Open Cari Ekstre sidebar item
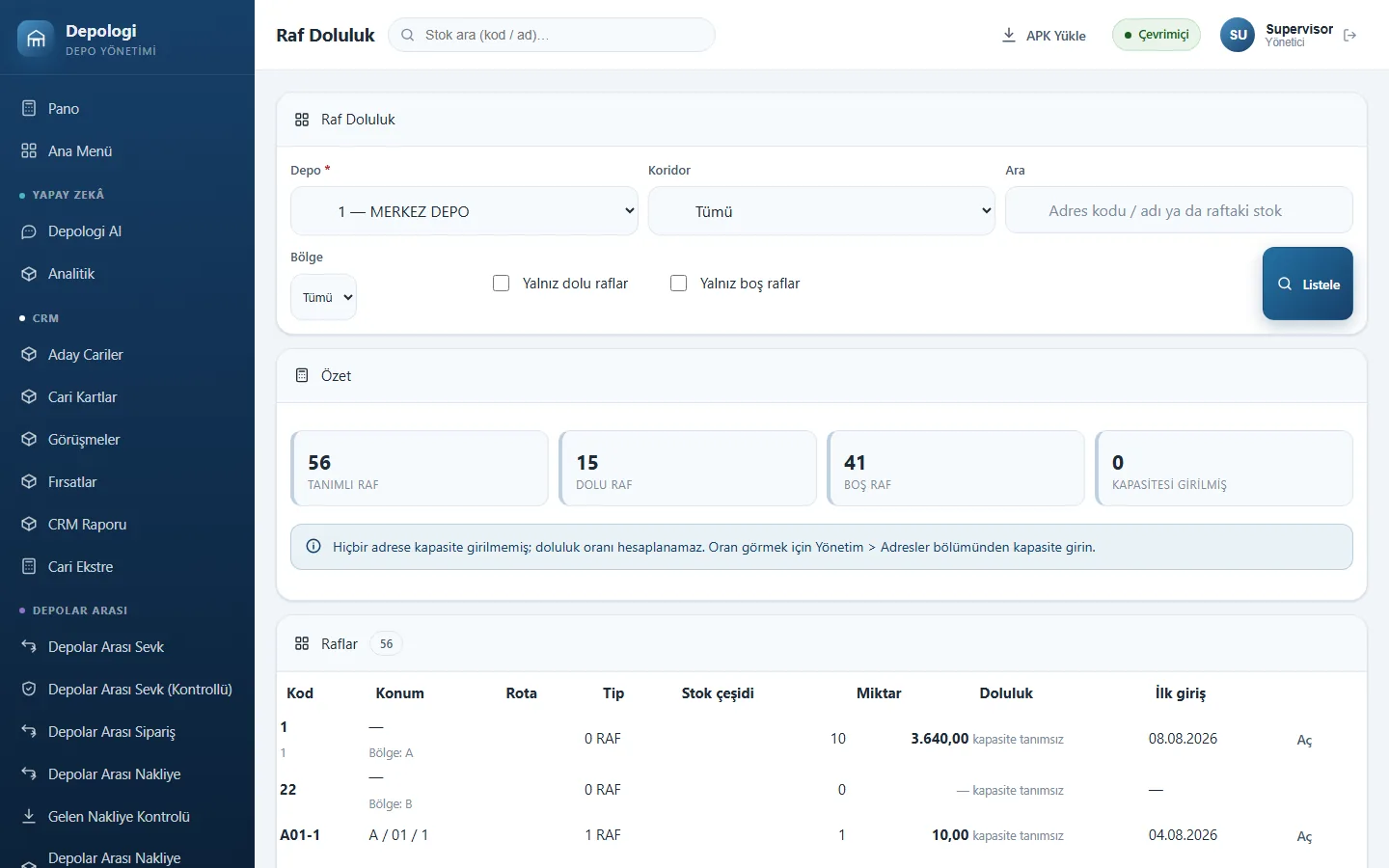 pos(127,567)
